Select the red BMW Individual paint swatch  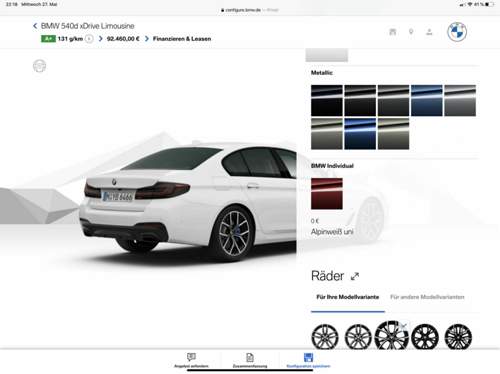point(327,194)
